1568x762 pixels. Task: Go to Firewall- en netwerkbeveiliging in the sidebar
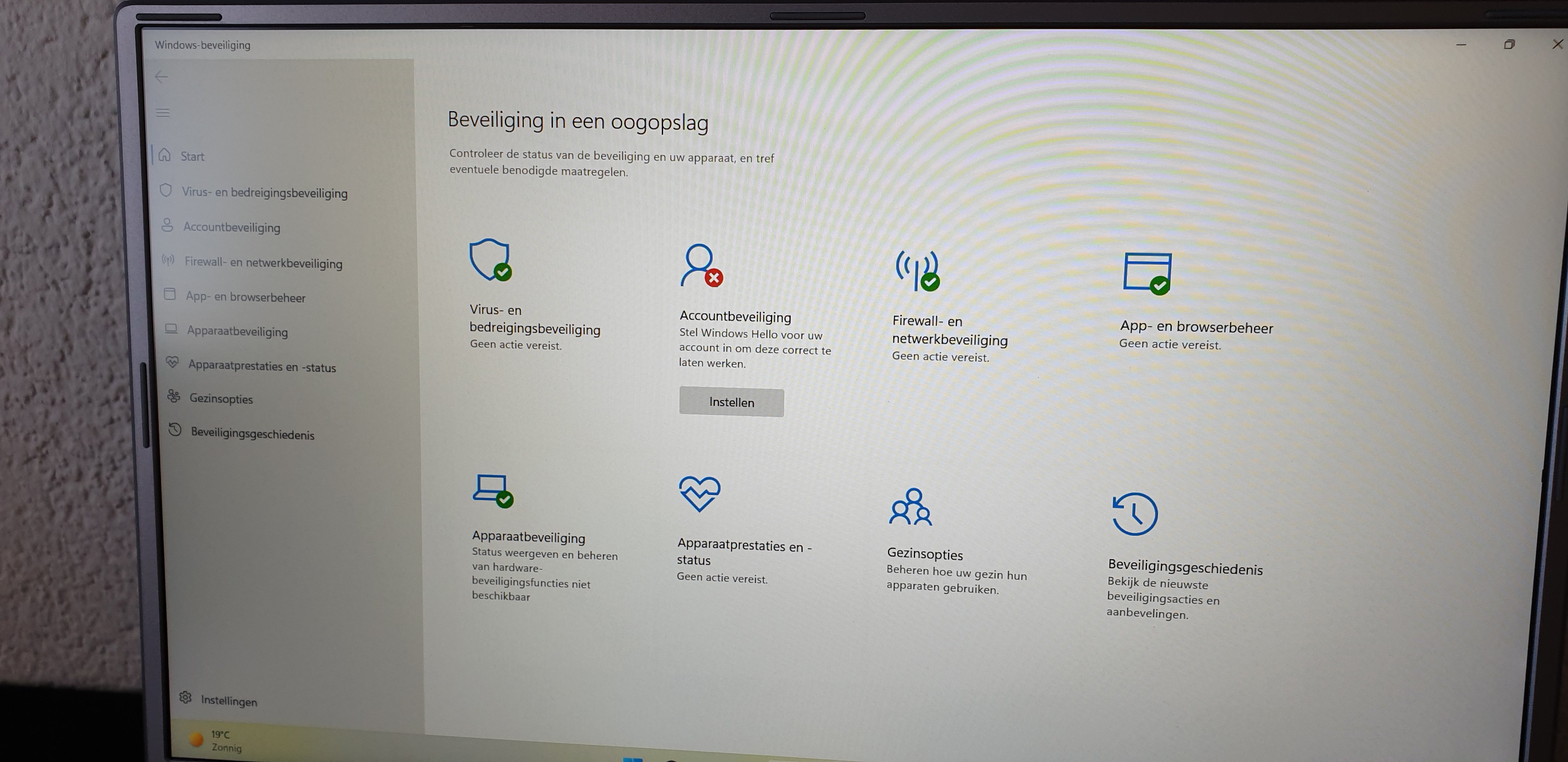tap(263, 263)
